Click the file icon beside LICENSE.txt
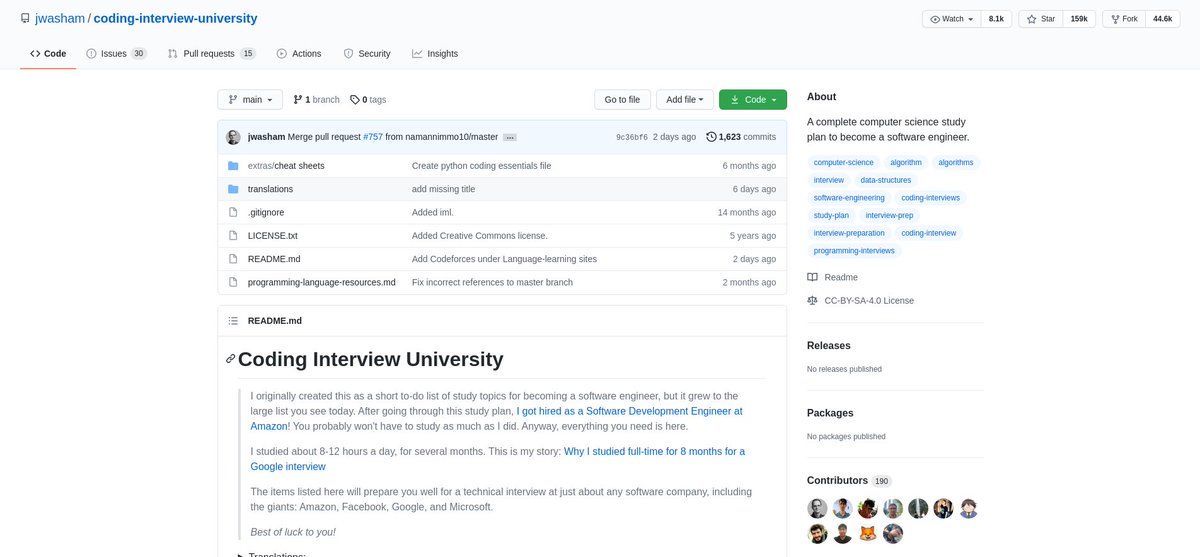 point(233,235)
